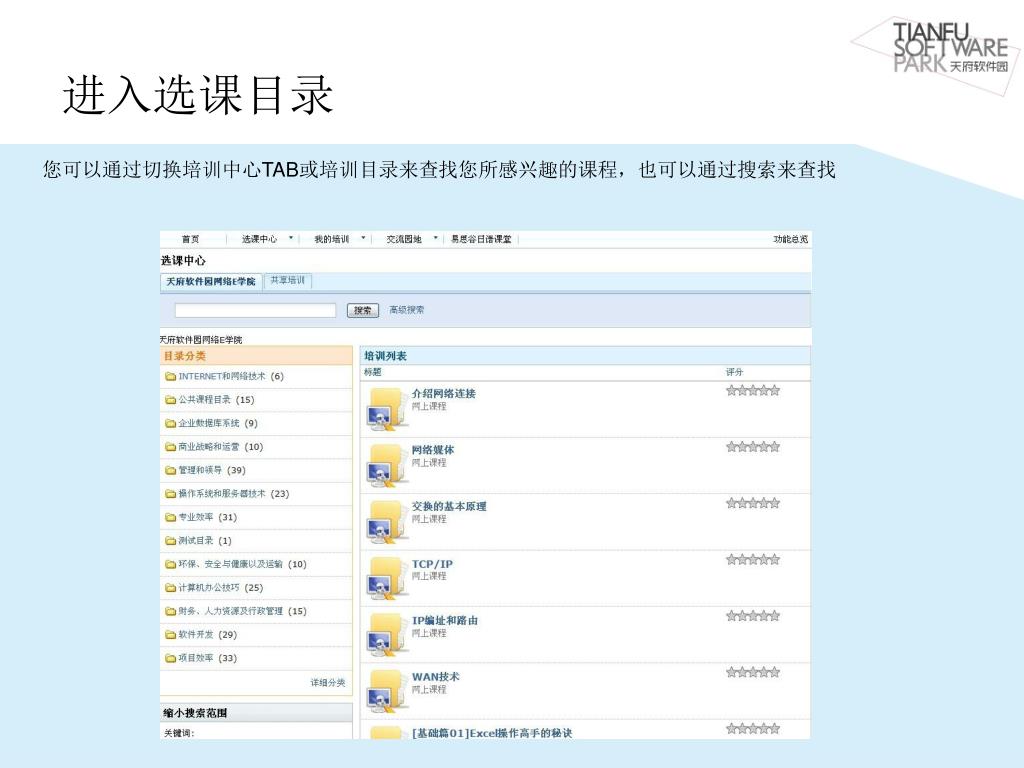The image size is (1024, 768).
Task: Click folder icon for 公共课程目录
Action: (x=170, y=400)
